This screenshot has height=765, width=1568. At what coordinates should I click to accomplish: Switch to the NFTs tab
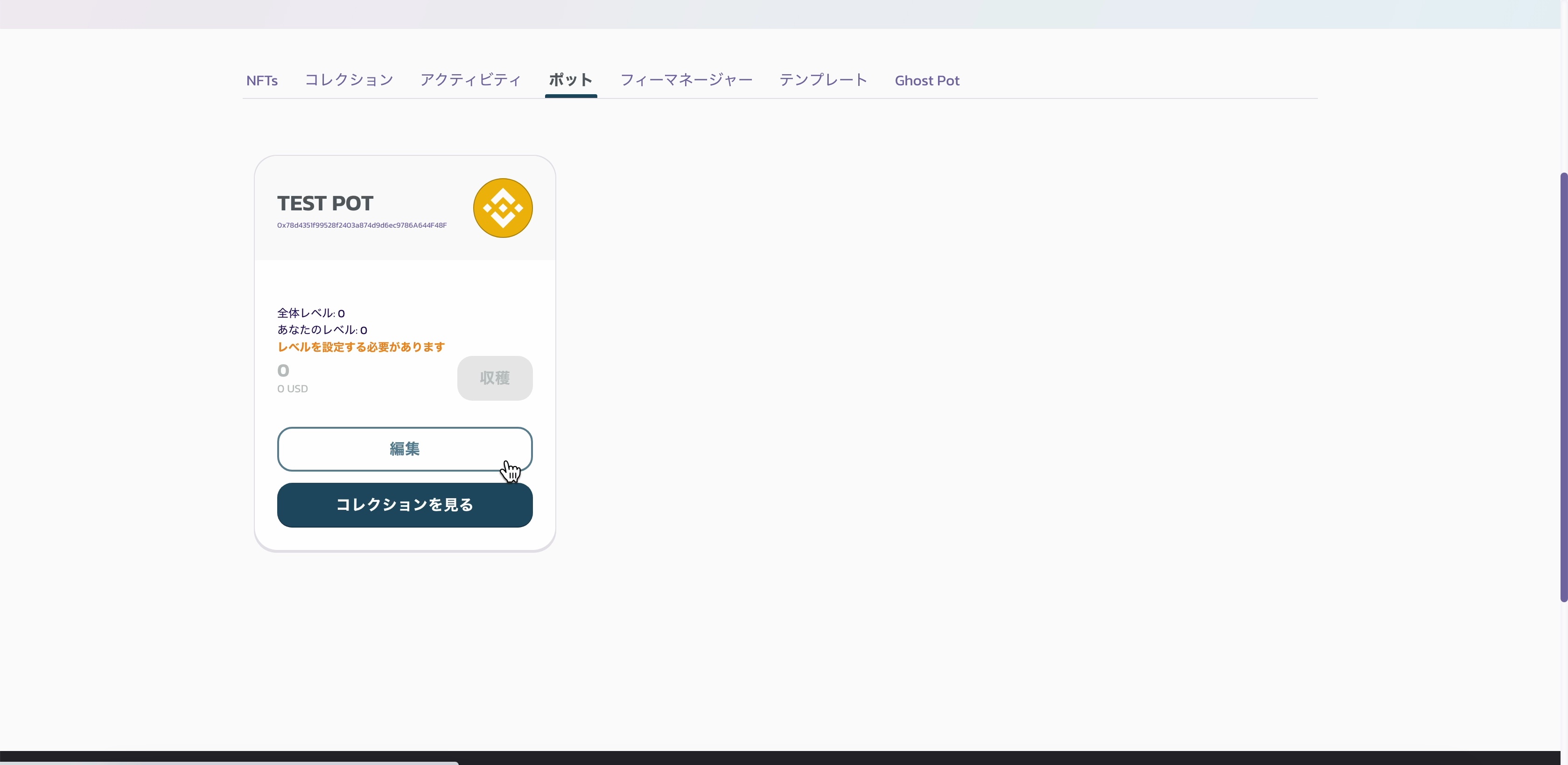click(262, 80)
